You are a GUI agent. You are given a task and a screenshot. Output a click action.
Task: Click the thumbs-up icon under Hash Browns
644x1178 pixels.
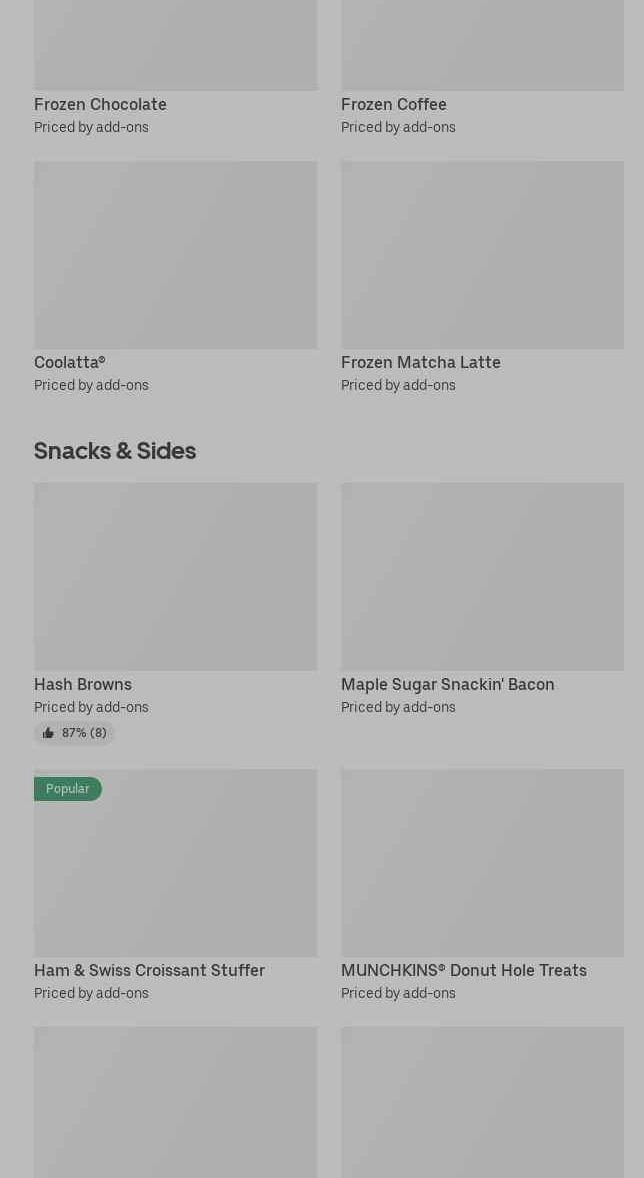tap(48, 733)
